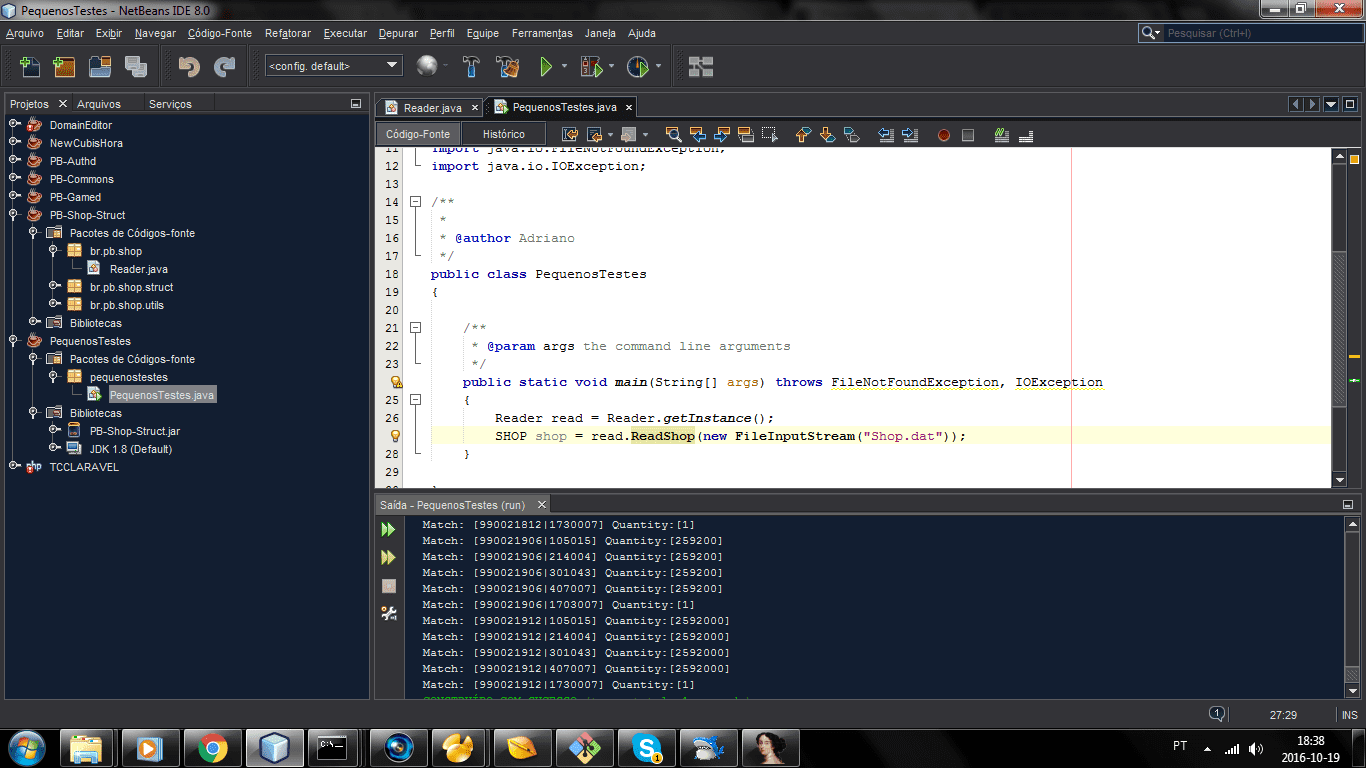This screenshot has height=768, width=1366.
Task: Click the Build Project hammer icon
Action: click(x=472, y=67)
